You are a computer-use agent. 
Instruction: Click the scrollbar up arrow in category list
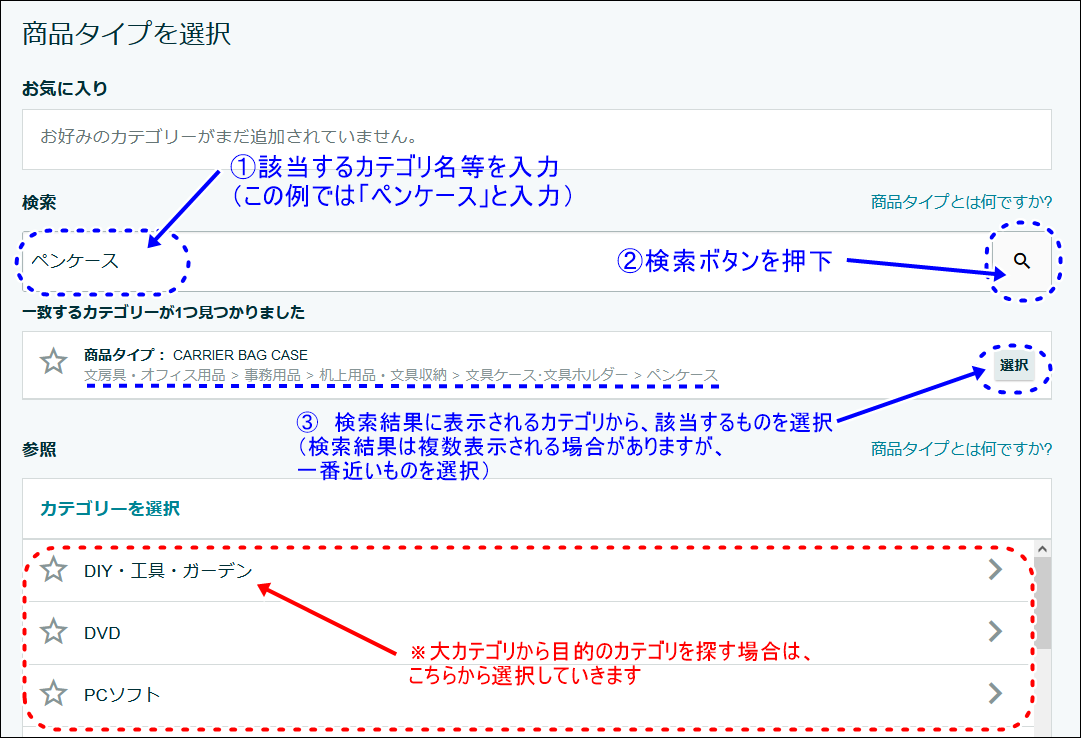[1042, 549]
